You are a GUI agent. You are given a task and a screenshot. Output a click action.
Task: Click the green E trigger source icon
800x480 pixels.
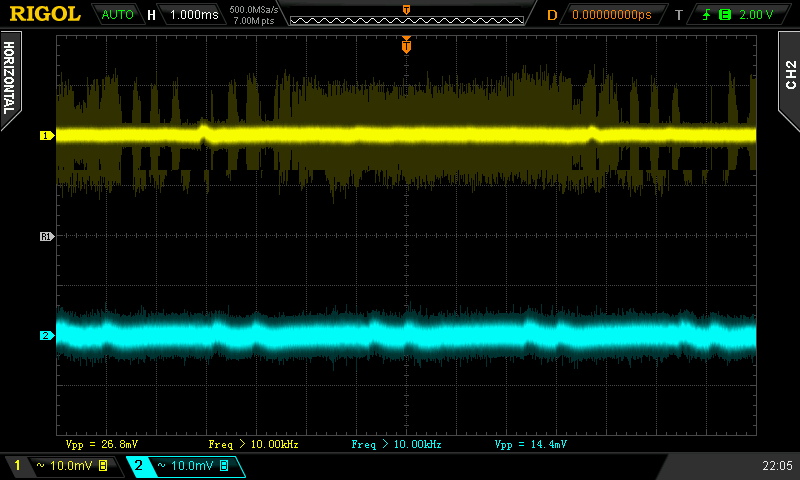(724, 15)
